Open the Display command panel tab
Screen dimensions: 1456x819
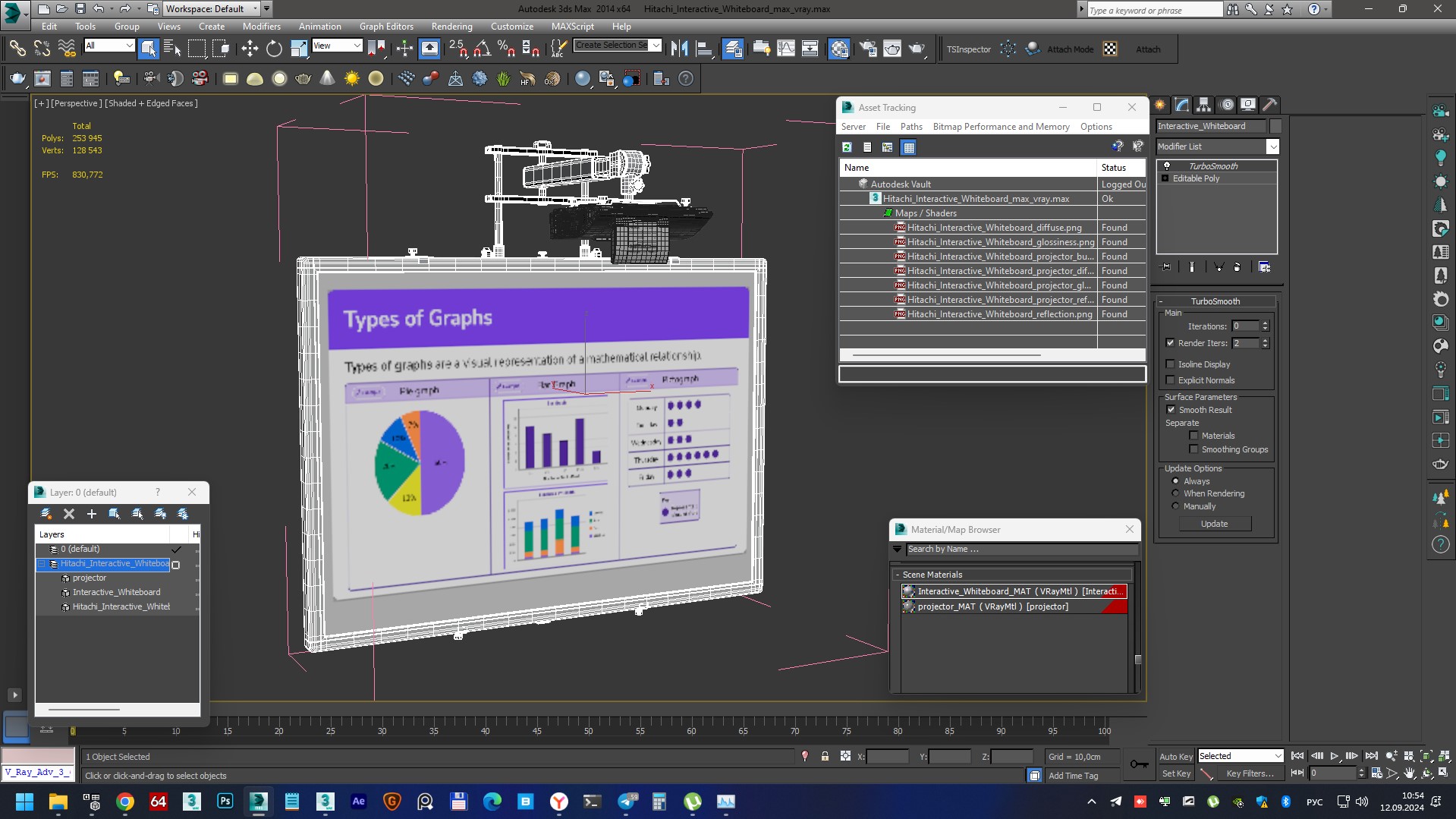click(x=1248, y=105)
